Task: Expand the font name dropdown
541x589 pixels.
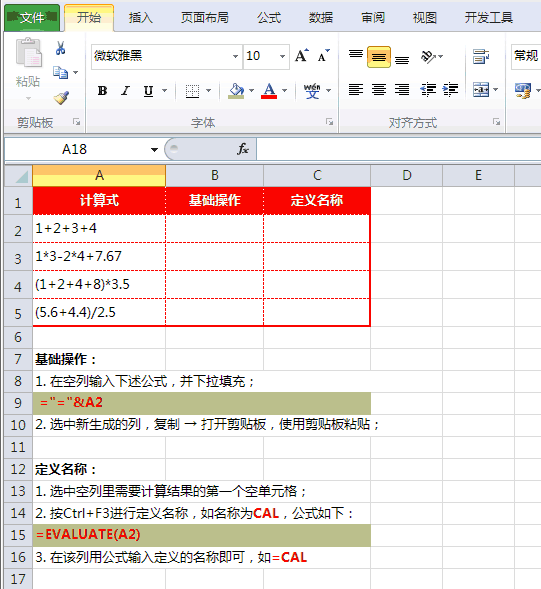Action: click(x=235, y=56)
